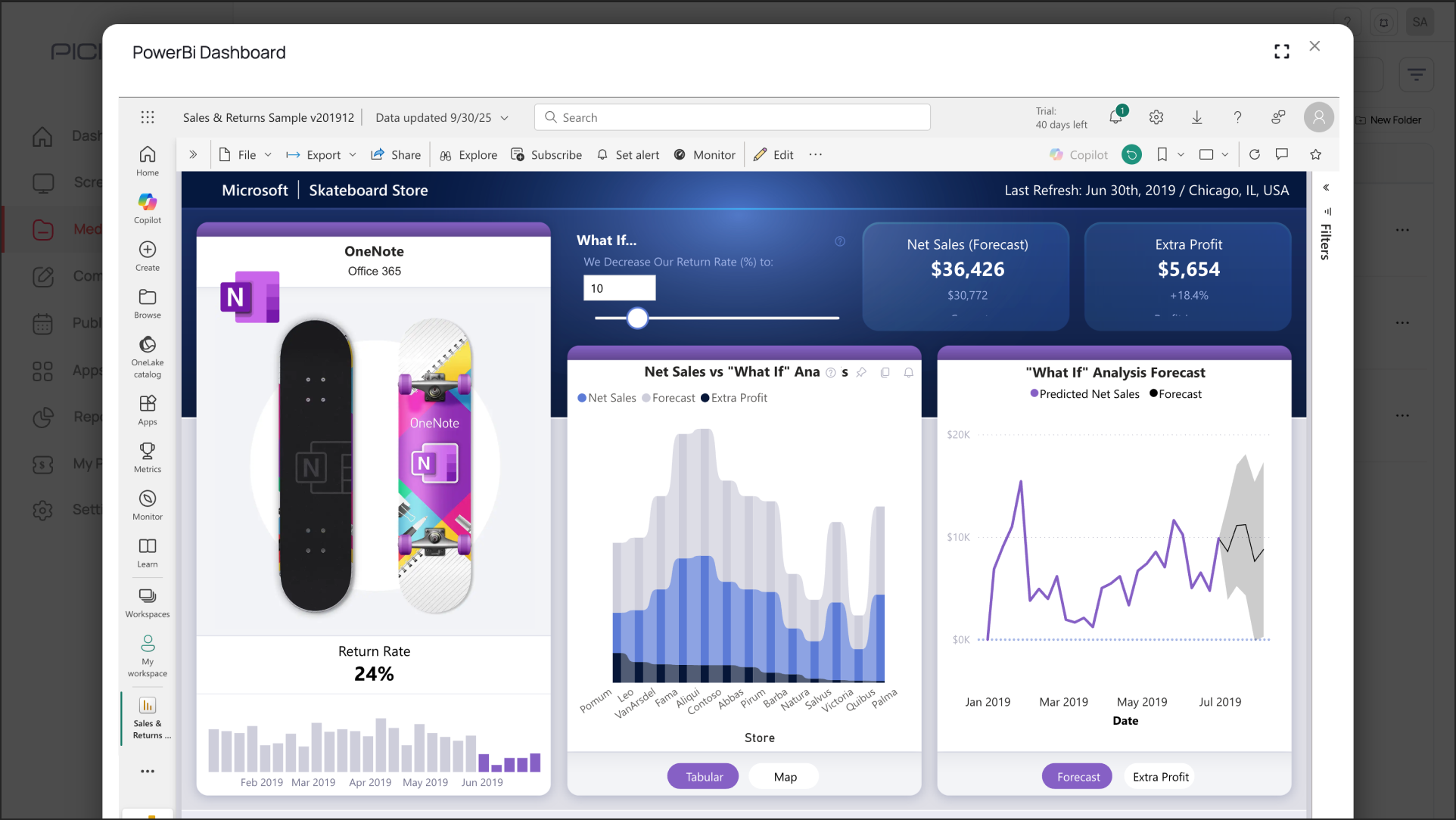Click Subscribe in the toolbar

(546, 154)
